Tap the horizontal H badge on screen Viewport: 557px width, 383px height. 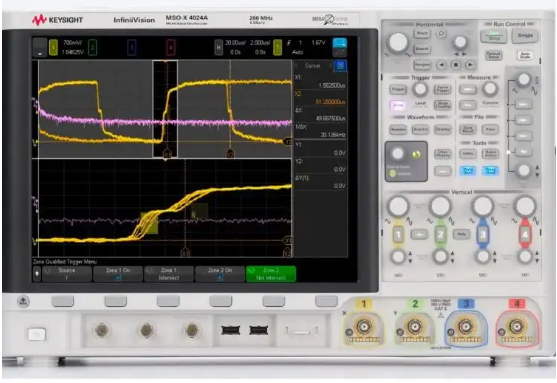click(x=219, y=47)
